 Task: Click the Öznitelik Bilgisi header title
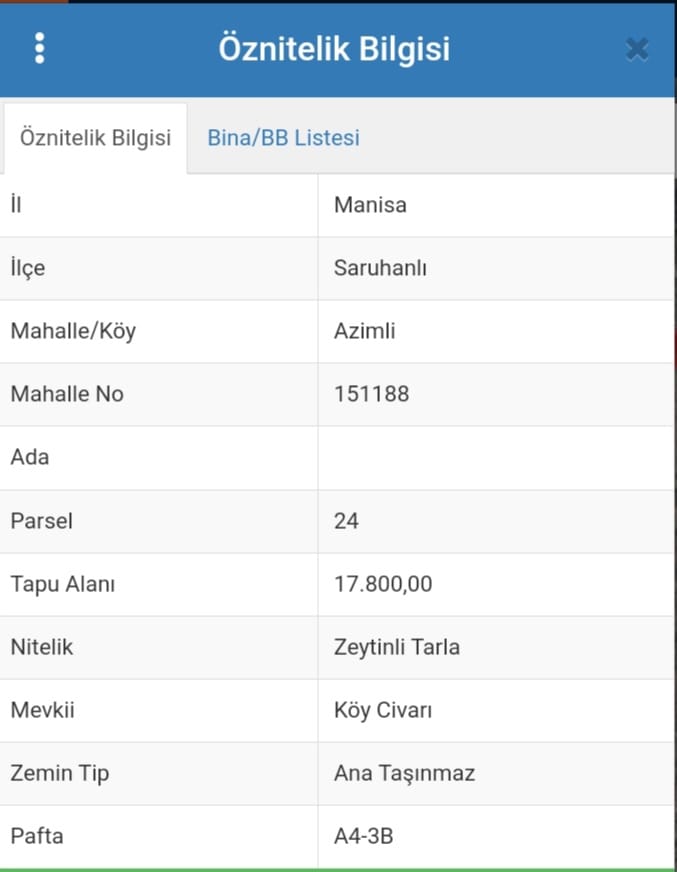coord(334,48)
